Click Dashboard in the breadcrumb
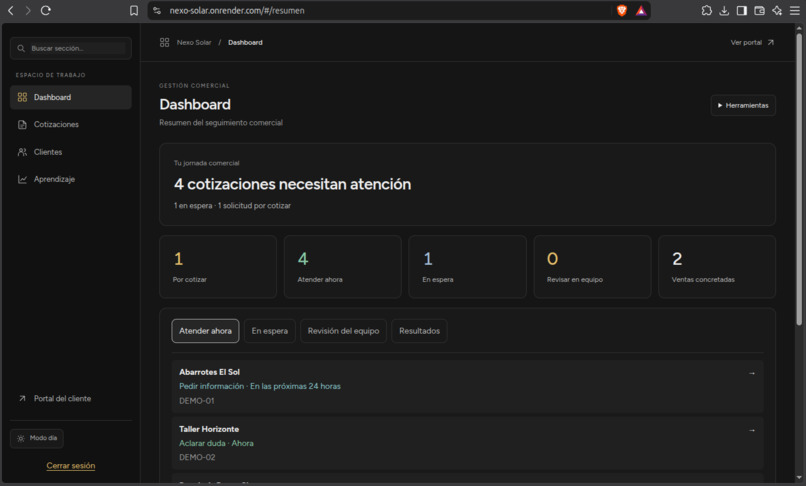Viewport: 806px width, 486px height. click(x=245, y=43)
